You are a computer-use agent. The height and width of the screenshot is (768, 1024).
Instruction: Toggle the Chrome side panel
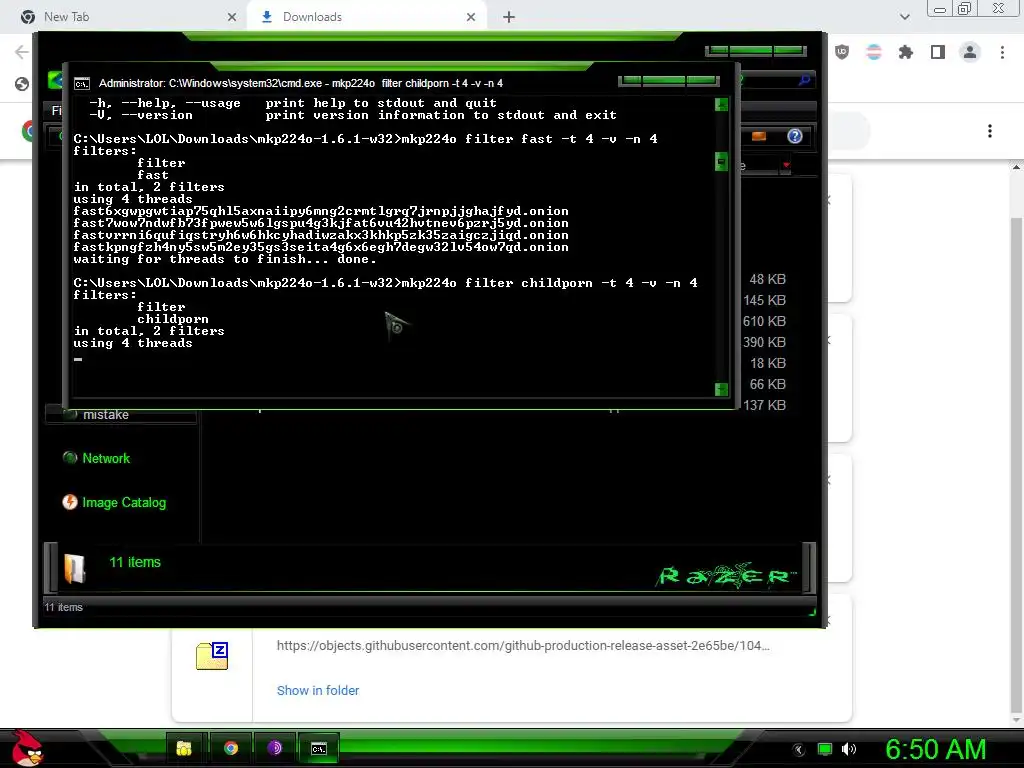pyautogui.click(x=938, y=52)
